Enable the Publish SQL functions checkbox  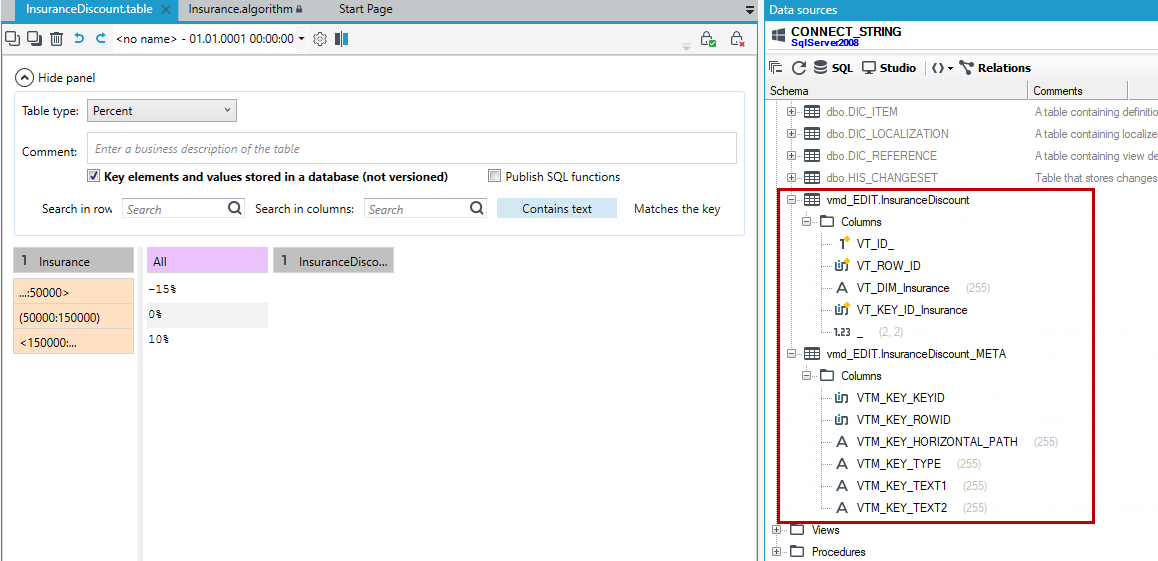point(494,176)
